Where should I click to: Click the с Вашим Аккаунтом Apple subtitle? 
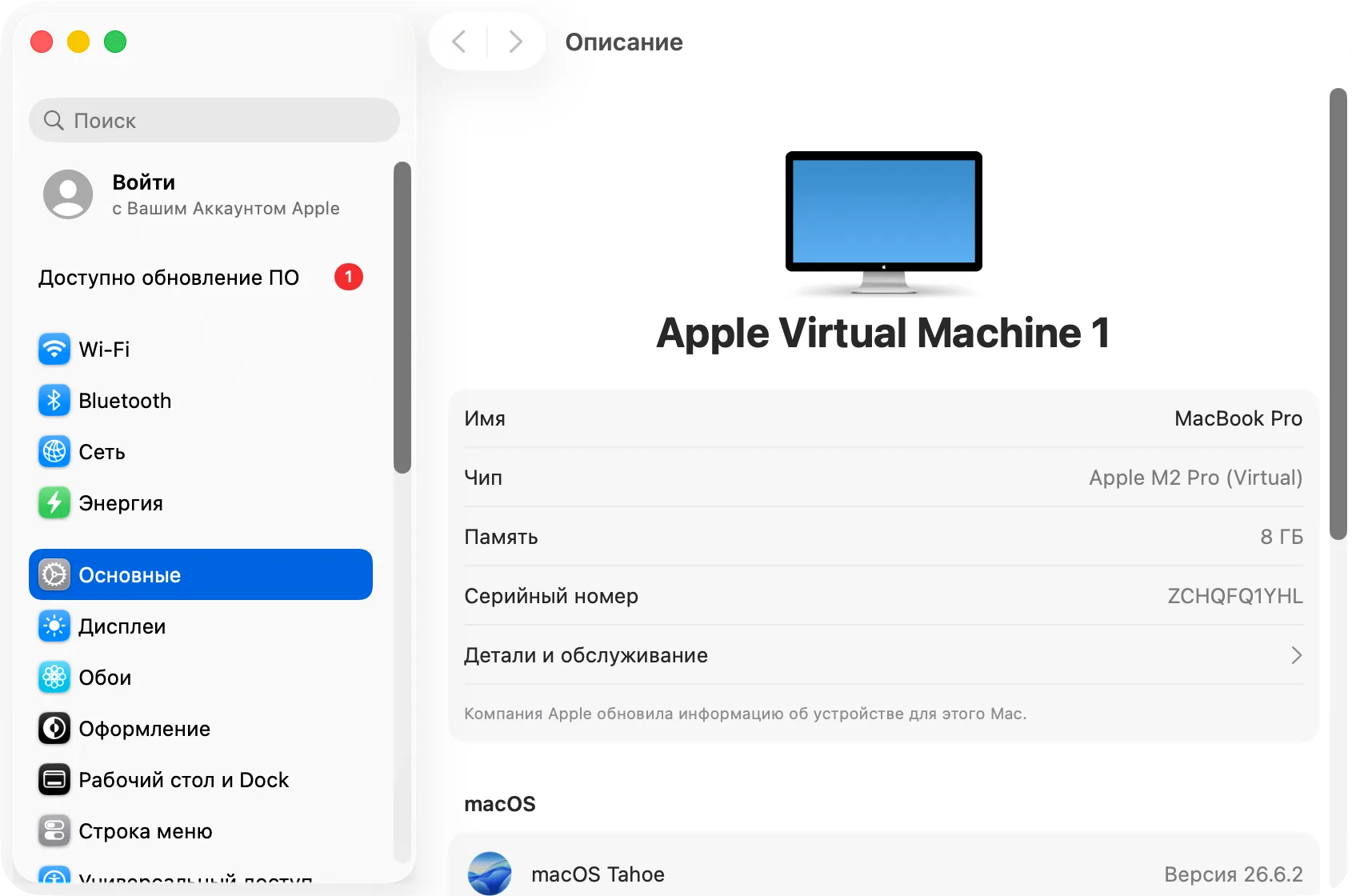[226, 209]
